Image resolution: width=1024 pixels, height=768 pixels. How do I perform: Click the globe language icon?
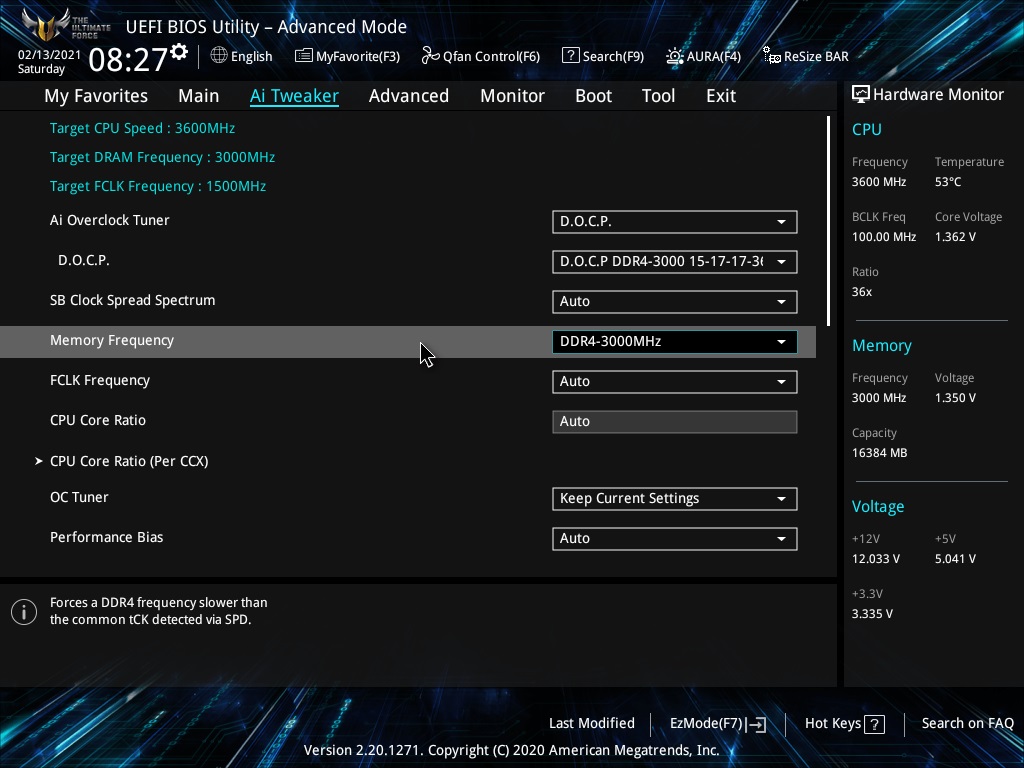[219, 56]
